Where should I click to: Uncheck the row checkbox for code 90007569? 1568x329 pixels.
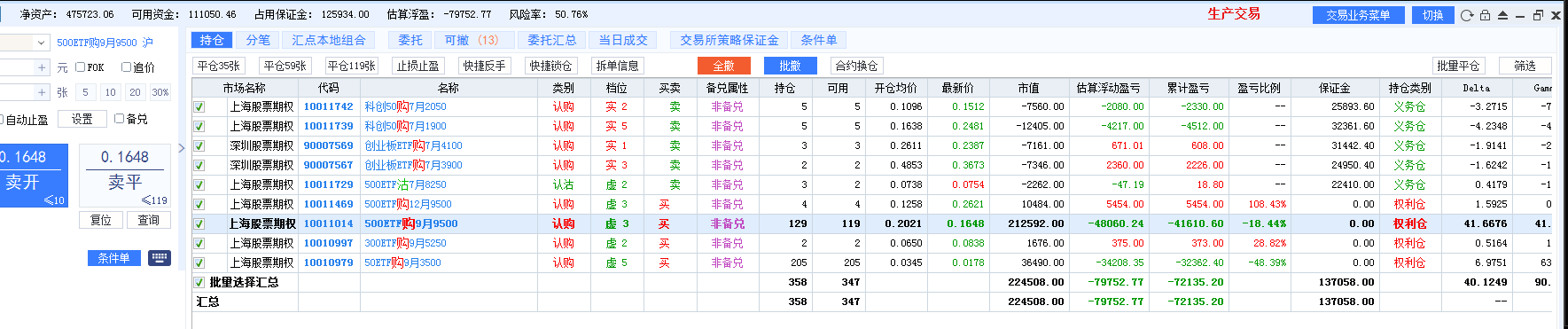pos(199,145)
